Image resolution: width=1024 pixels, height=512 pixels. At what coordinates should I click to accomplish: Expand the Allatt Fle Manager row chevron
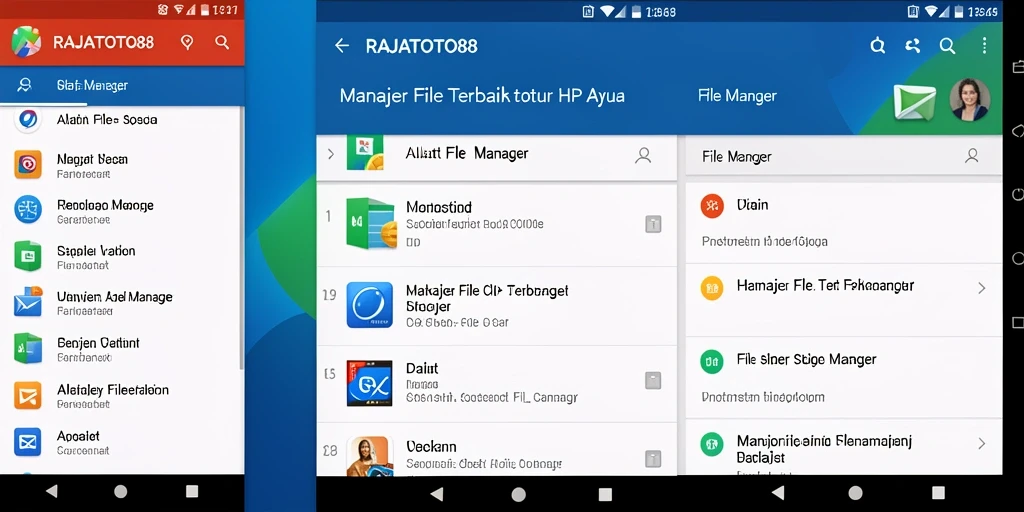[x=330, y=154]
